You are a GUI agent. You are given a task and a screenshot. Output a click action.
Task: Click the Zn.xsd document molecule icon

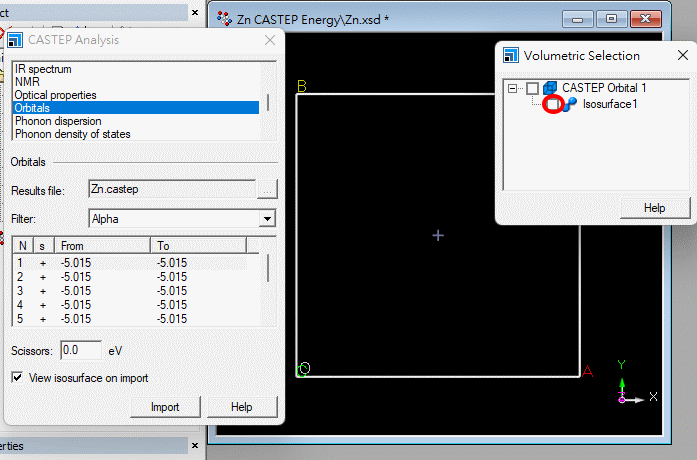pos(225,18)
